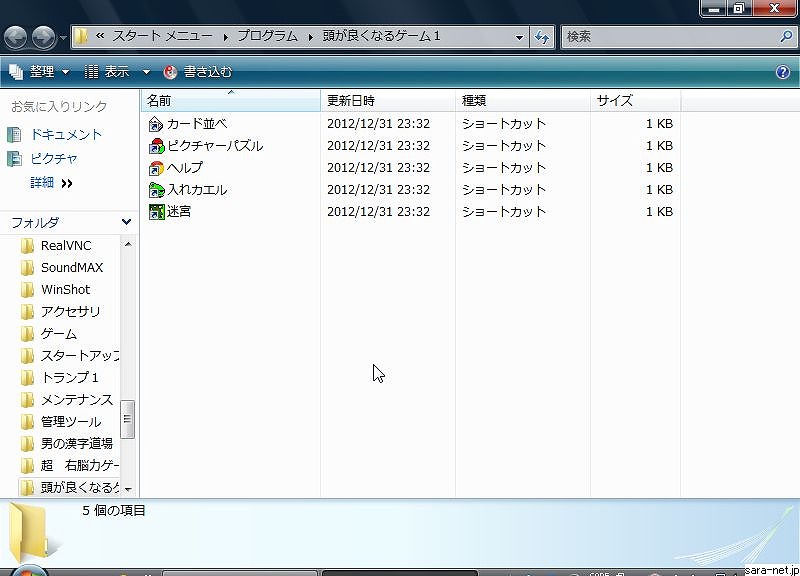
Task: Click the プログラム breadcrumb in address bar
Action: tap(266, 36)
